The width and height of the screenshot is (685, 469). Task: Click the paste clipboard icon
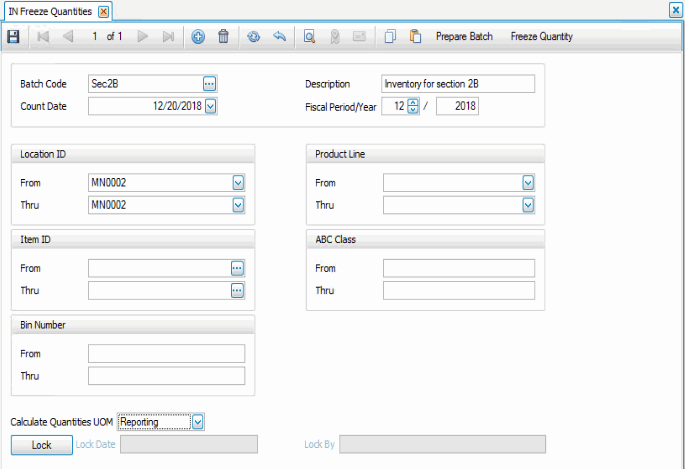(x=415, y=37)
